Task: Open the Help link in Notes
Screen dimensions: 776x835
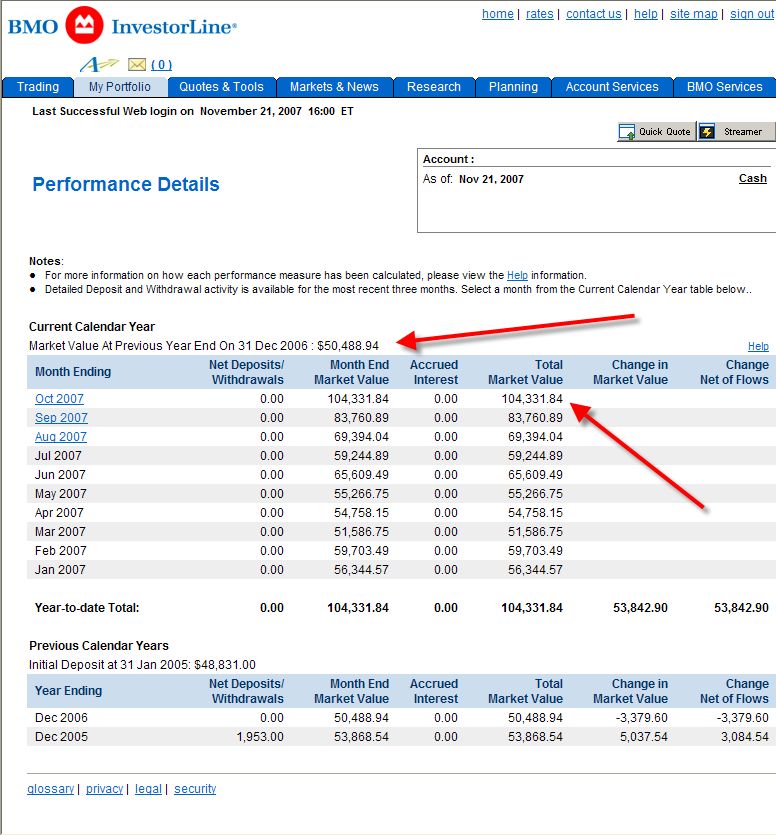Action: [x=517, y=275]
